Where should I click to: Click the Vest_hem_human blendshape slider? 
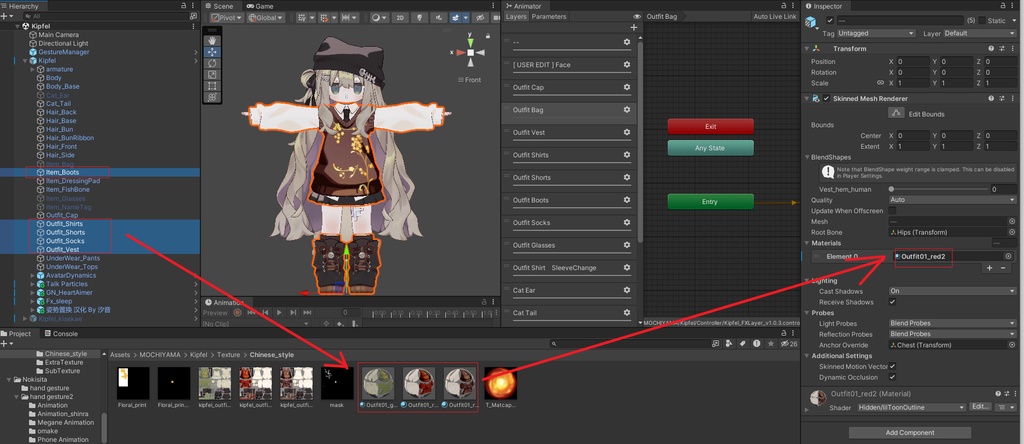point(938,189)
